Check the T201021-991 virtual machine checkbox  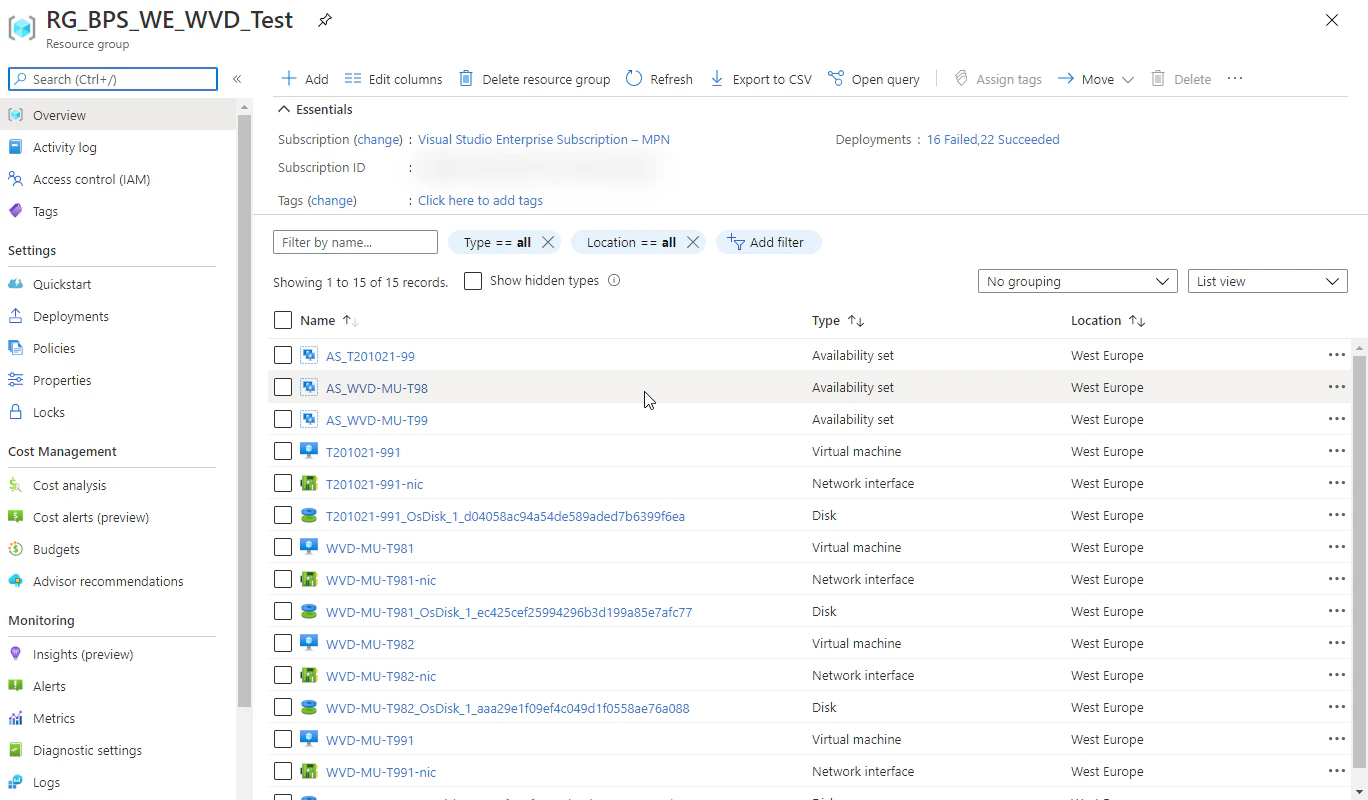tap(283, 451)
